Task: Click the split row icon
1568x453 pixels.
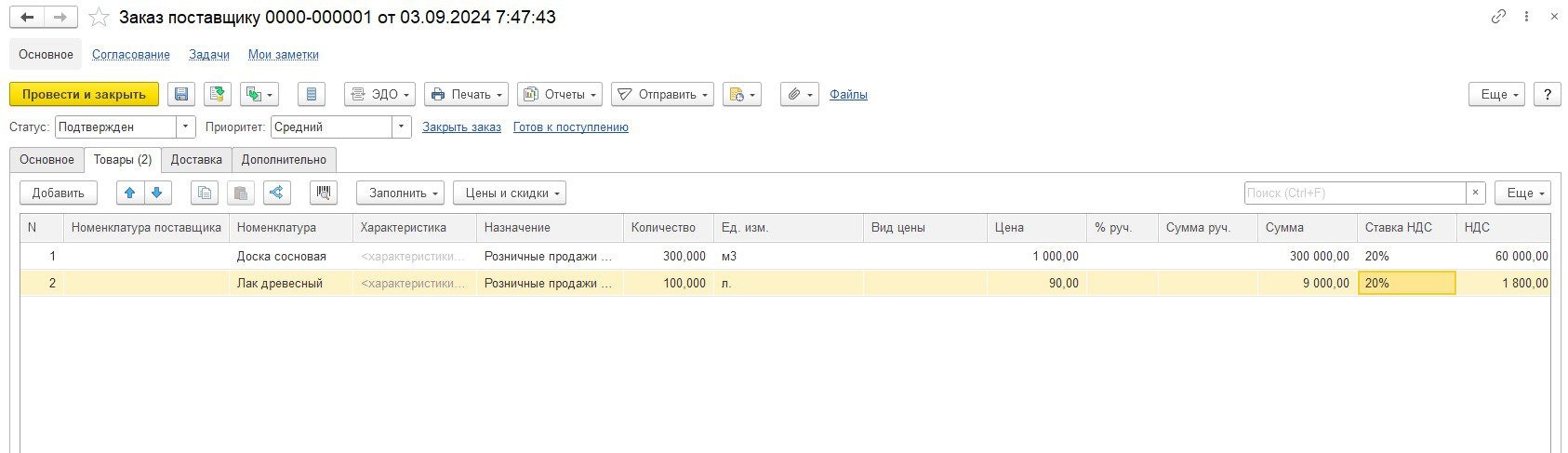Action: click(276, 193)
